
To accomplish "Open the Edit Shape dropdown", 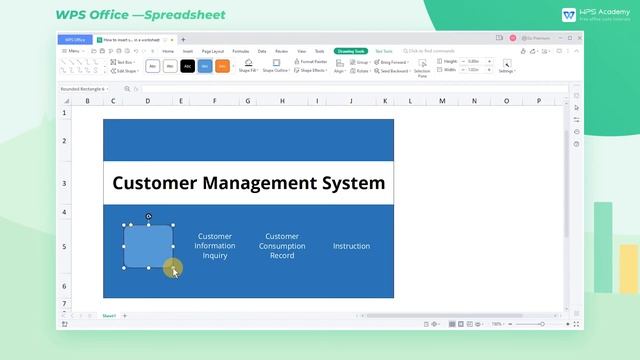I will point(124,71).
